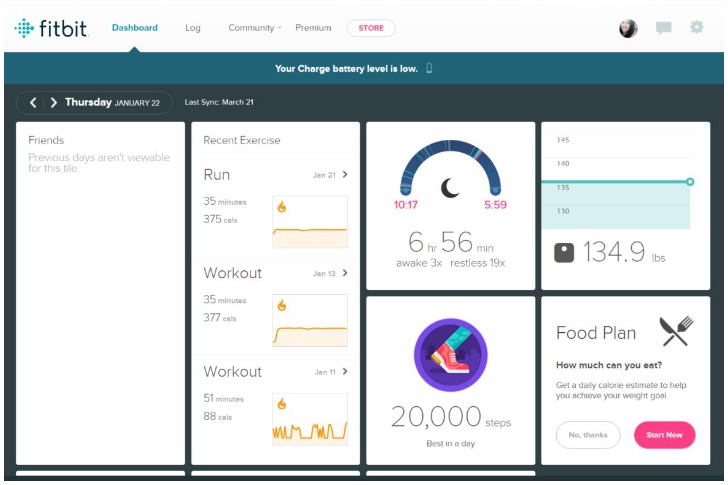Click the Start Now button

coord(664,435)
